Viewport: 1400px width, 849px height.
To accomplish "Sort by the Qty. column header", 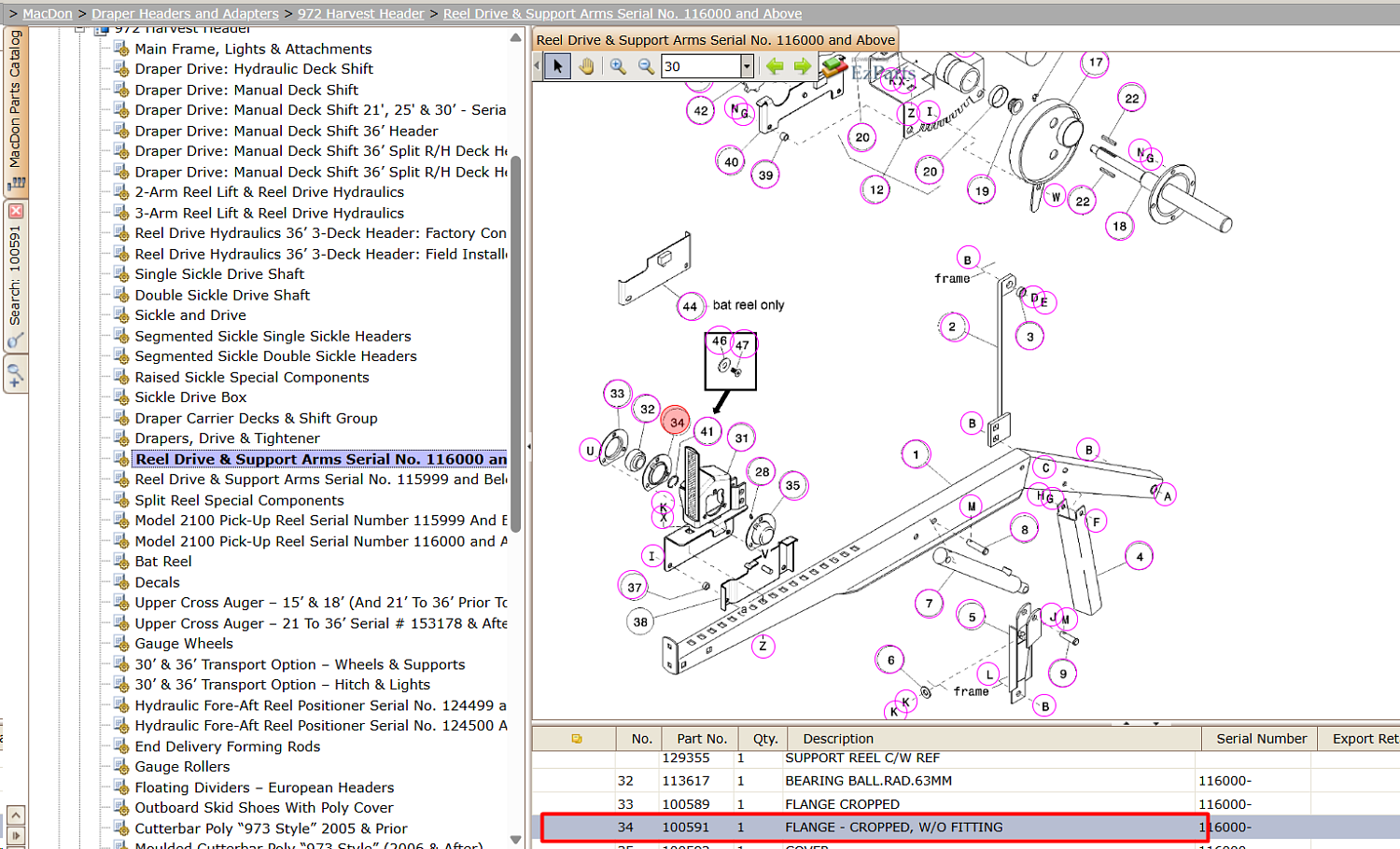I will (765, 739).
